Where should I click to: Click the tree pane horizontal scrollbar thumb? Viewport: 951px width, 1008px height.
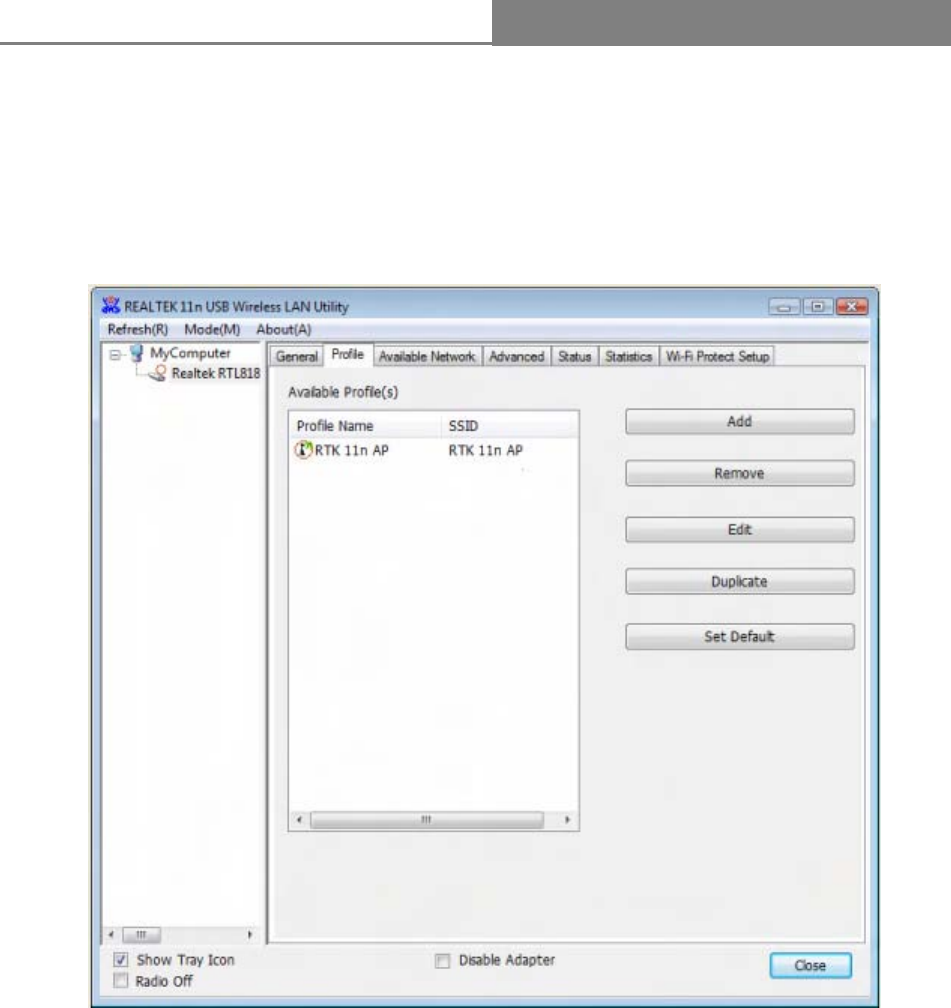(141, 935)
